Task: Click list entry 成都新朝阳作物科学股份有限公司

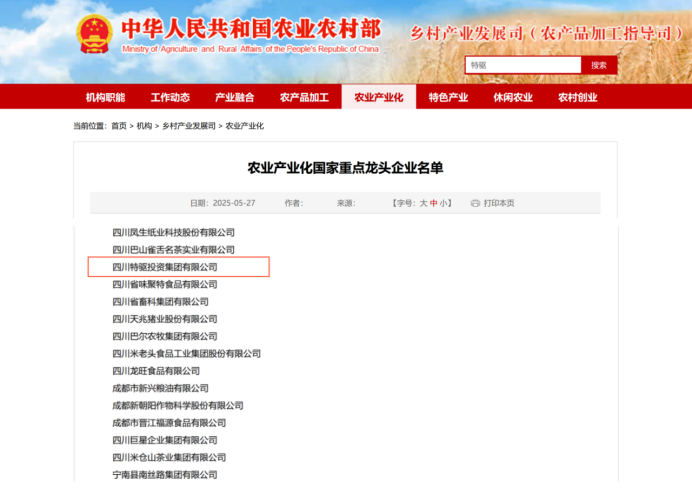Action: click(178, 405)
